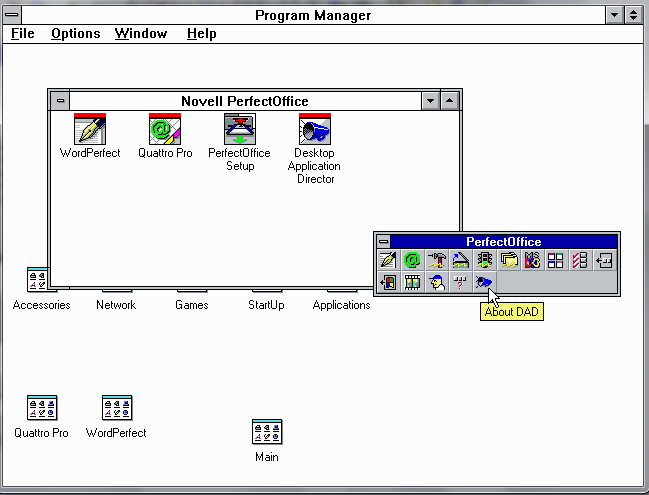Click Program Manager's restore (double-arrow) button

tap(634, 15)
